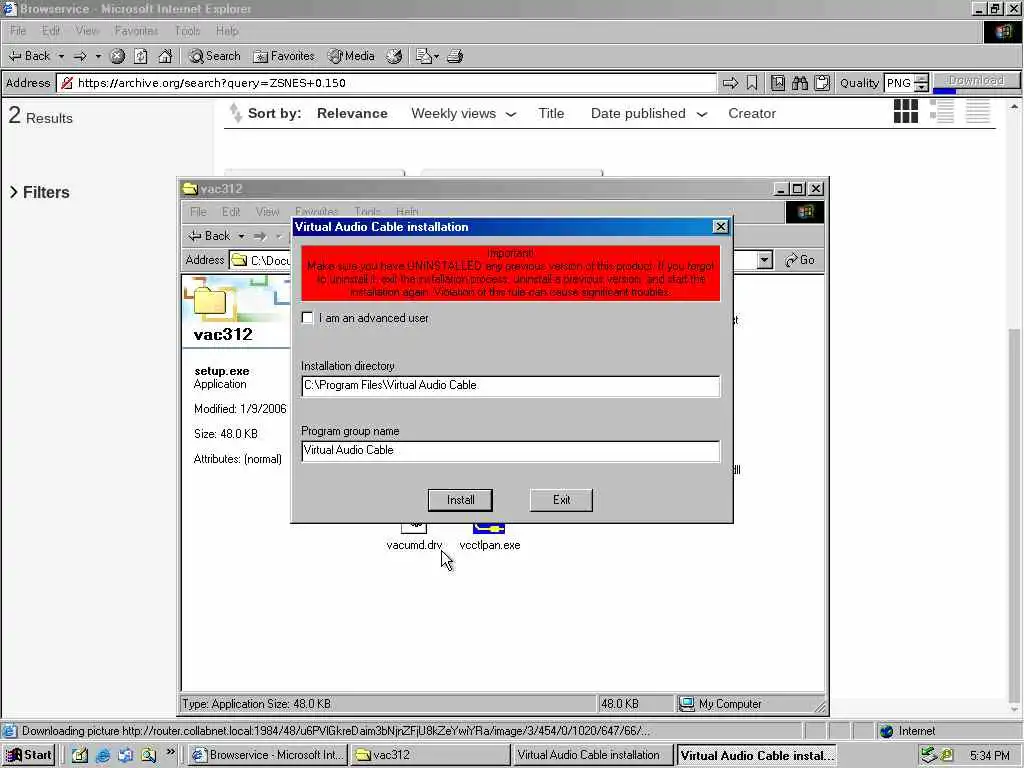Screen dimensions: 1024x768
Task: Click the clipboard paste icon
Action: 822,83
